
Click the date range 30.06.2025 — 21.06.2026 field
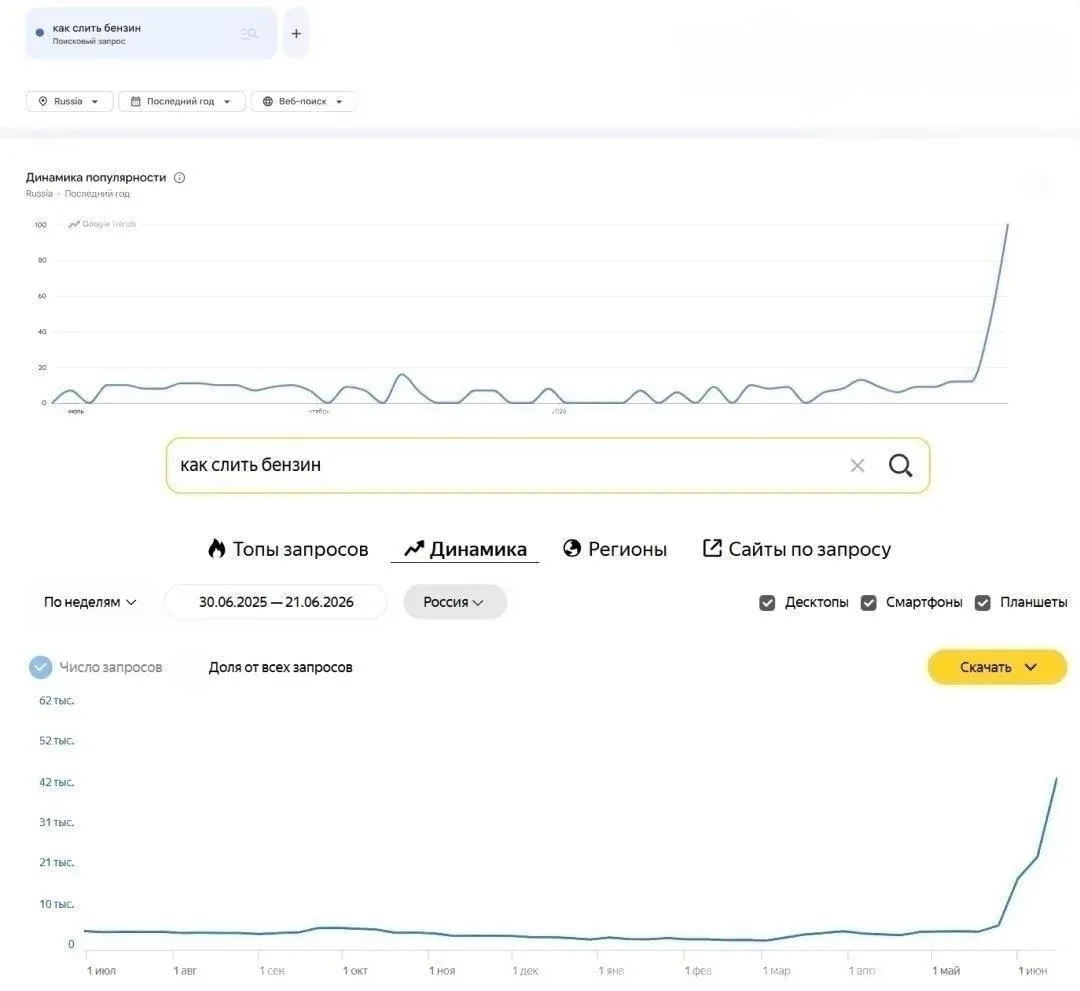tap(276, 602)
